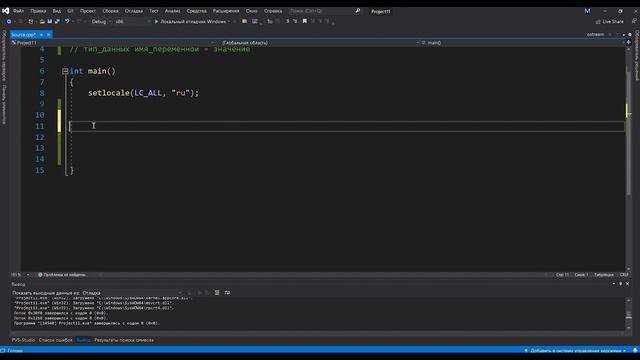This screenshot has width=640, height=360.
Task: Open the Live Share button
Action: 609,22
